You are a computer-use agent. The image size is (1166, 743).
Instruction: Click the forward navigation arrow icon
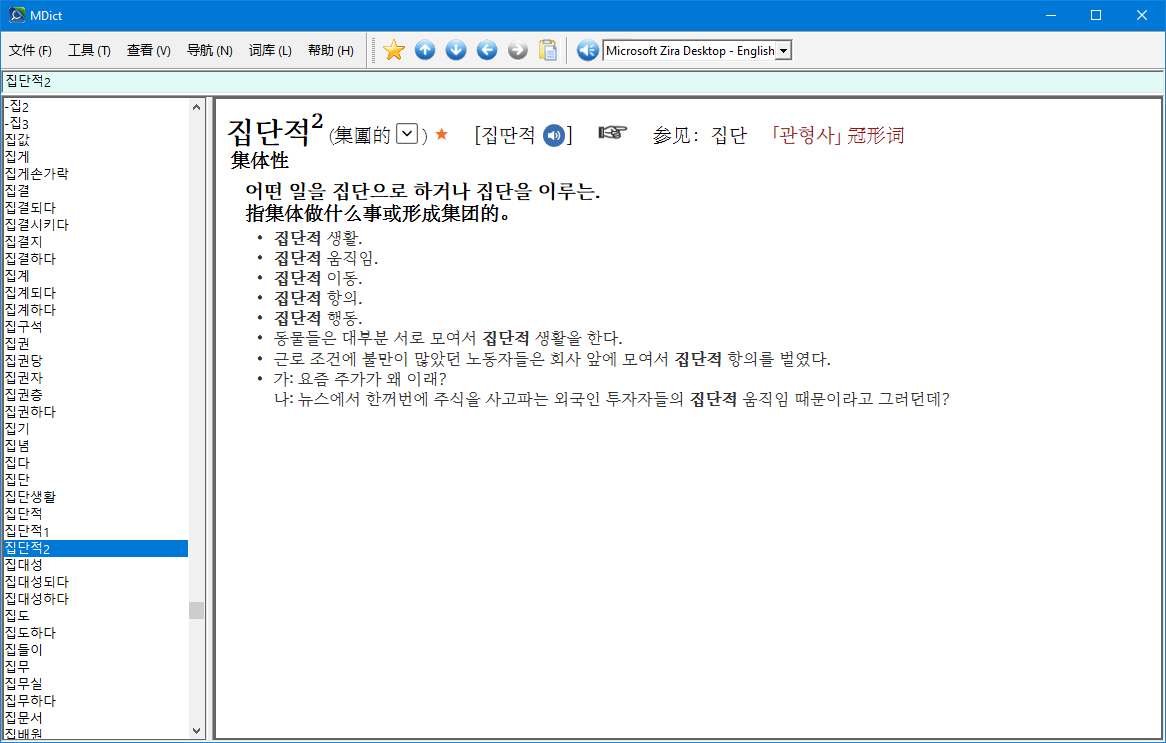point(517,49)
